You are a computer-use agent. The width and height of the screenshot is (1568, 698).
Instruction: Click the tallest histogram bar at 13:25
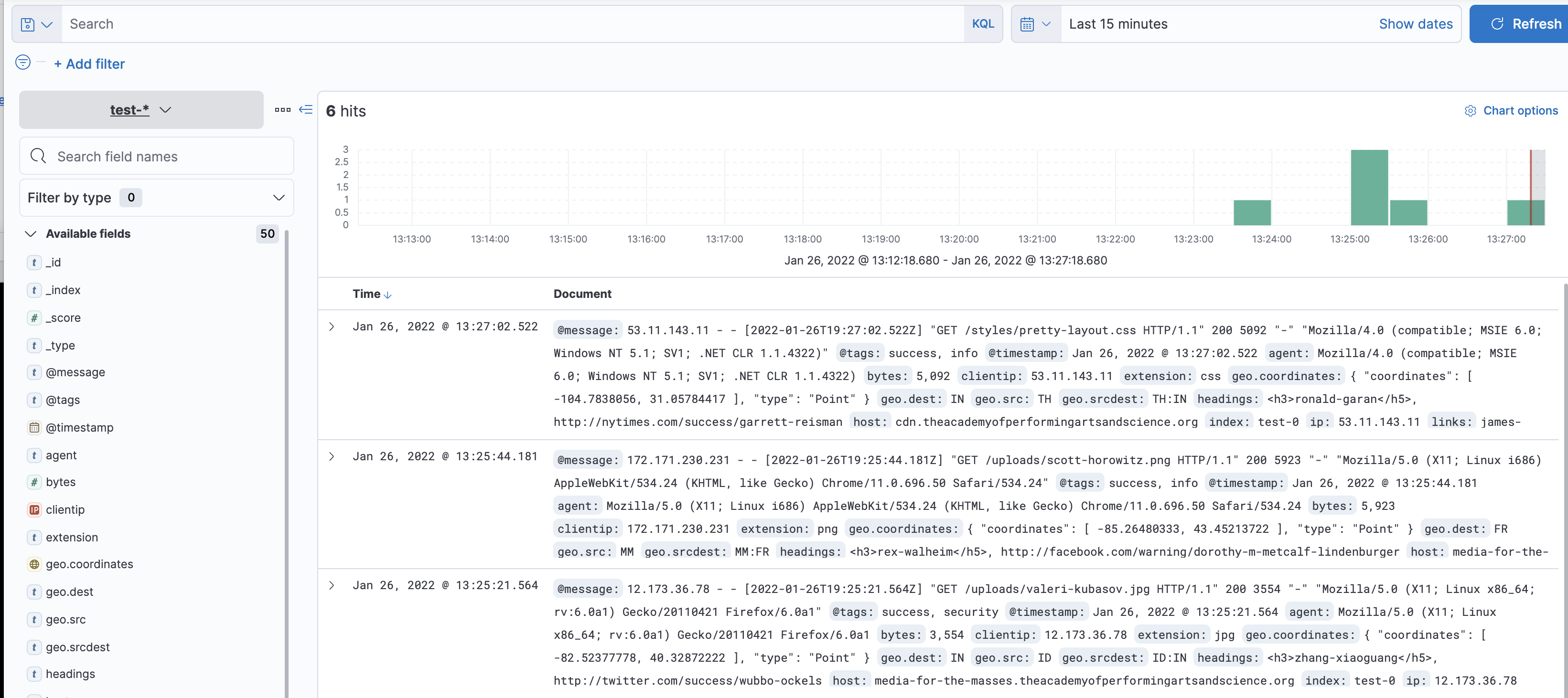[x=1369, y=187]
